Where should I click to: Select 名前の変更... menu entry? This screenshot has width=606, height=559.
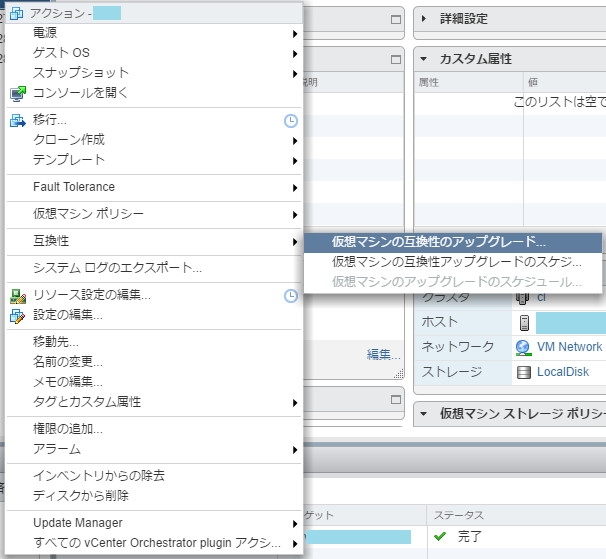click(154, 362)
